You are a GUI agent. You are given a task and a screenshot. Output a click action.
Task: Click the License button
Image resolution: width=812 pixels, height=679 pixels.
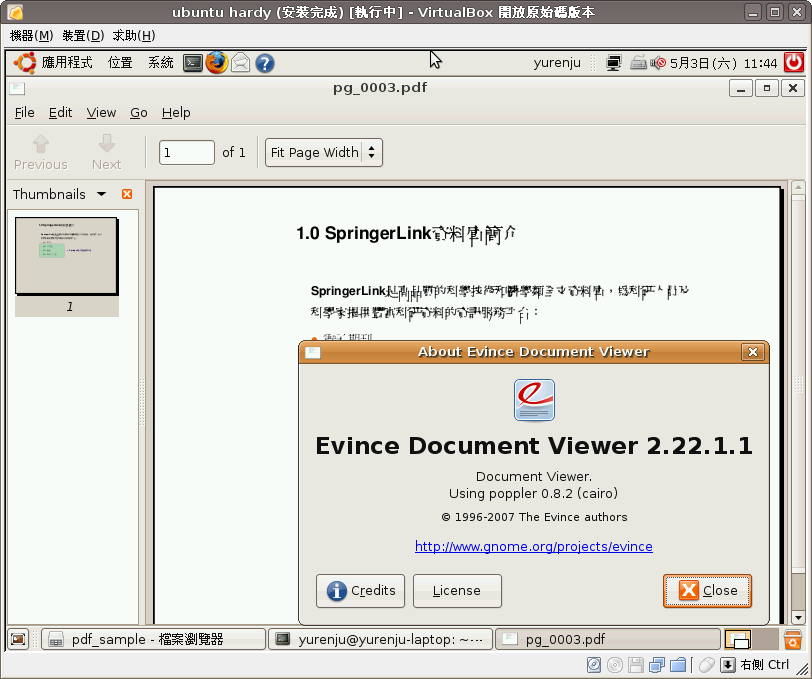point(457,591)
